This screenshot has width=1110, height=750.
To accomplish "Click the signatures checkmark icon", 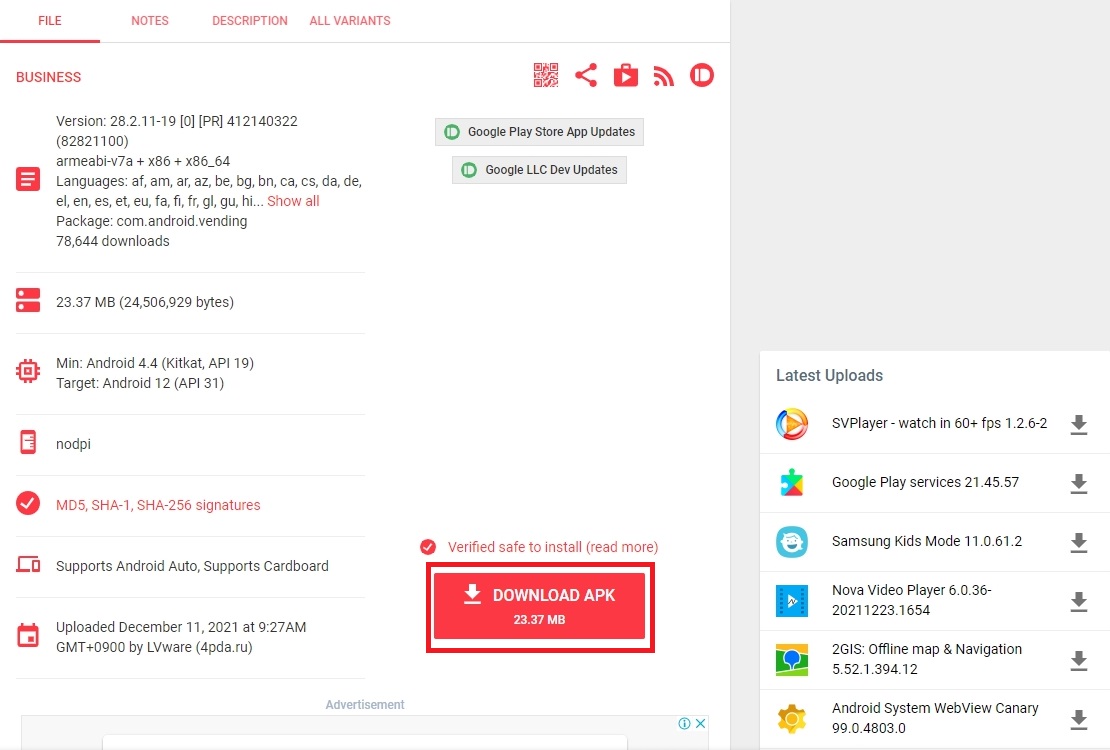I will tap(28, 504).
